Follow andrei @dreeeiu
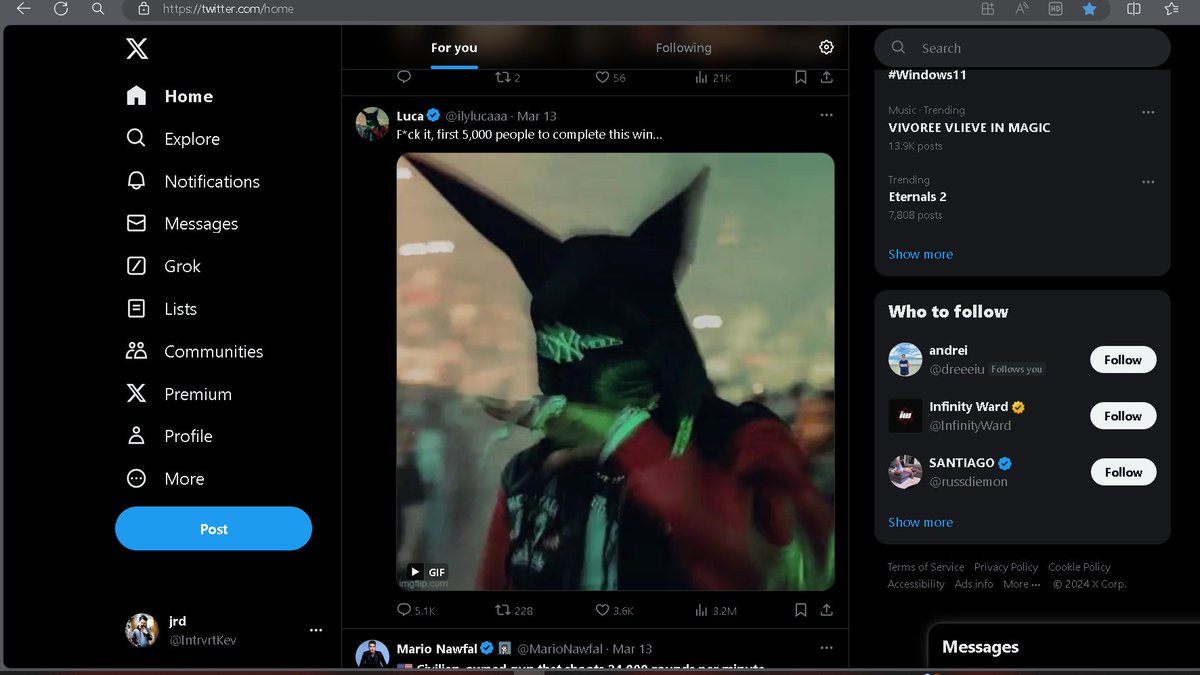1200x675 pixels. (x=1123, y=360)
